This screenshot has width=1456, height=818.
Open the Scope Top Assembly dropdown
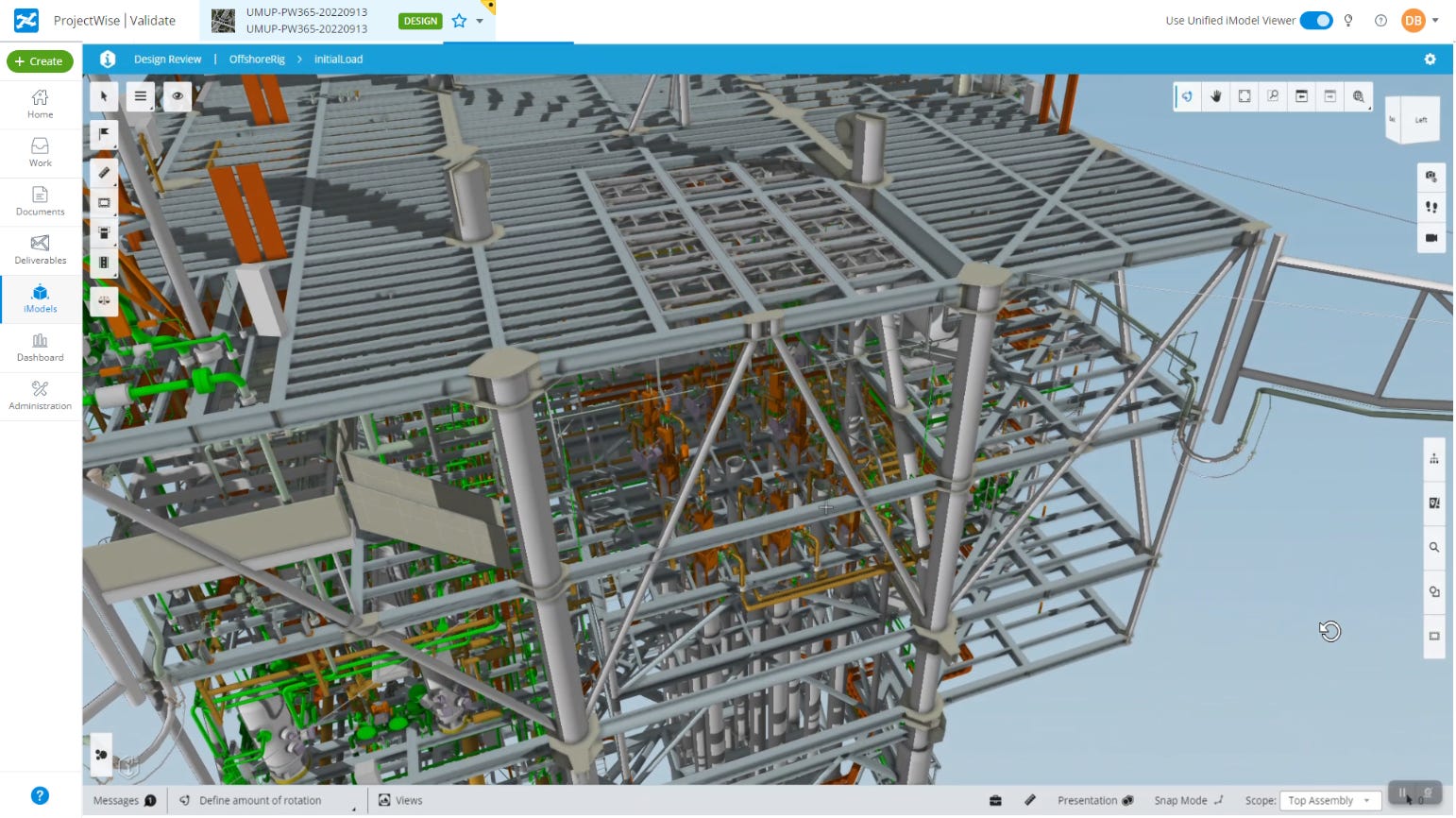coord(1330,801)
